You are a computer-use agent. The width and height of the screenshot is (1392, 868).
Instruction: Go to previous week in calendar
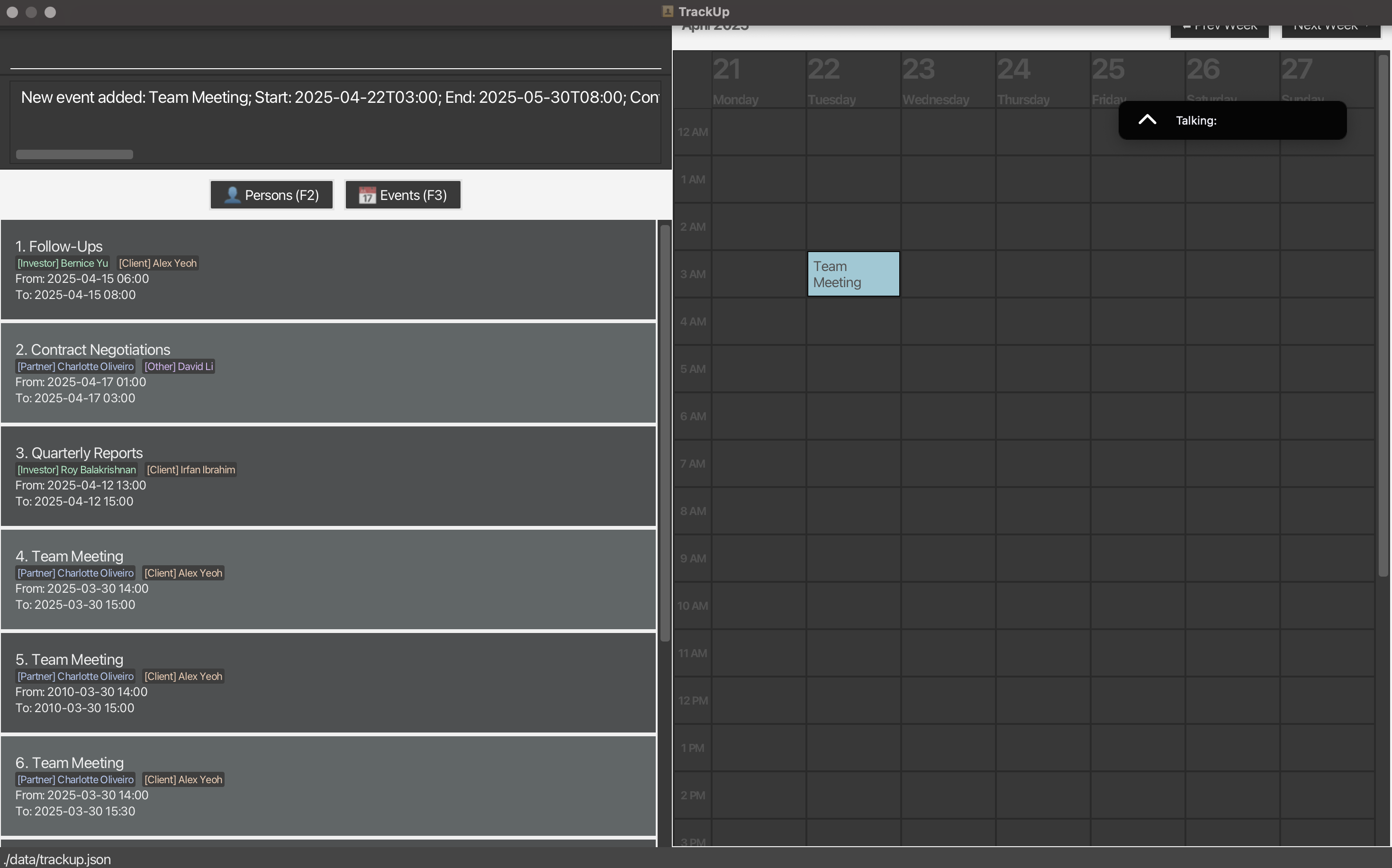[x=1219, y=30]
